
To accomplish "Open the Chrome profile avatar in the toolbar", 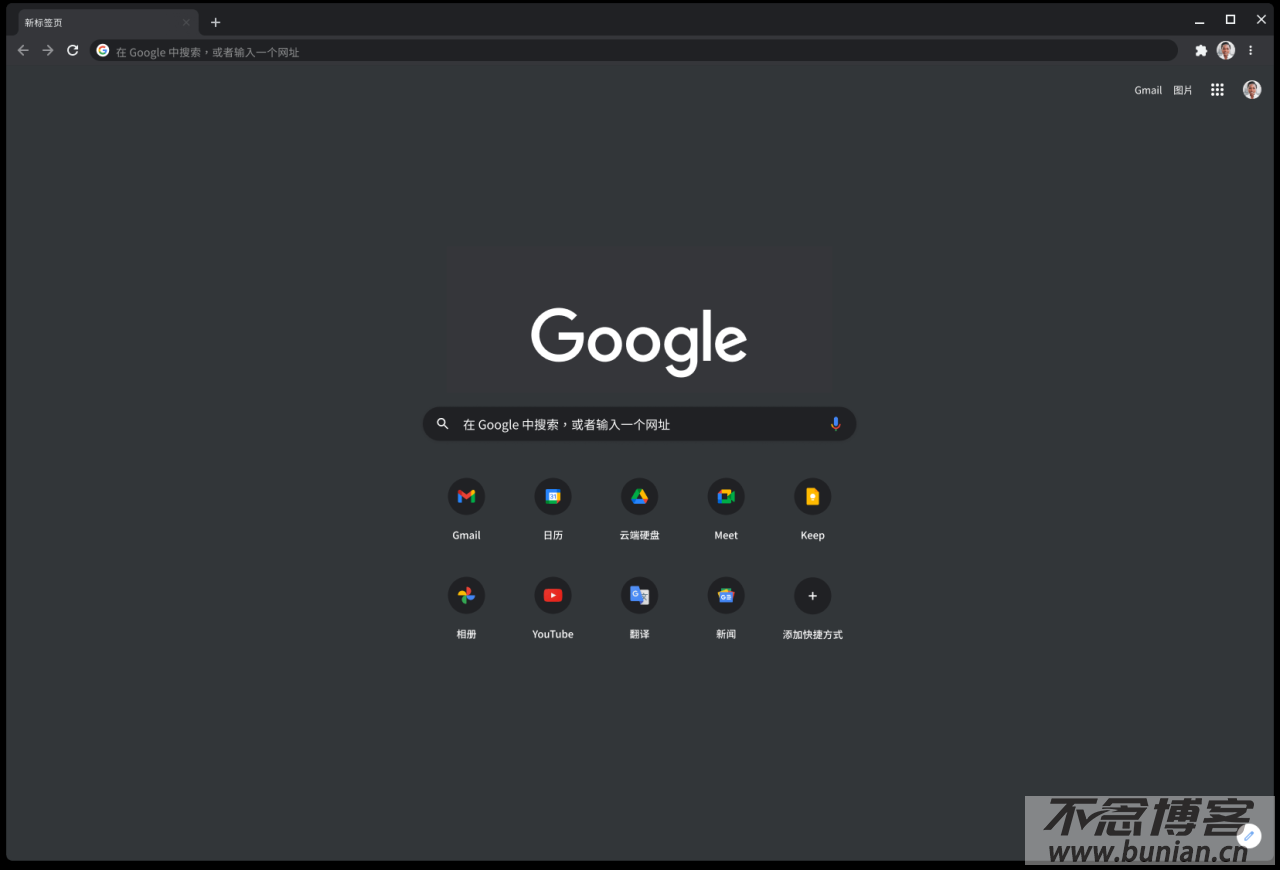I will (x=1226, y=50).
